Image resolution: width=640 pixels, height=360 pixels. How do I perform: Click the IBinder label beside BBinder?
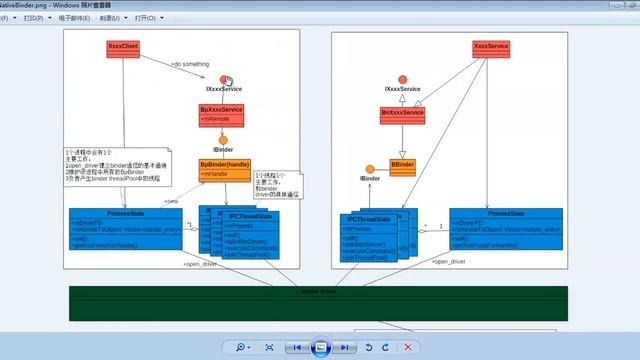click(370, 178)
